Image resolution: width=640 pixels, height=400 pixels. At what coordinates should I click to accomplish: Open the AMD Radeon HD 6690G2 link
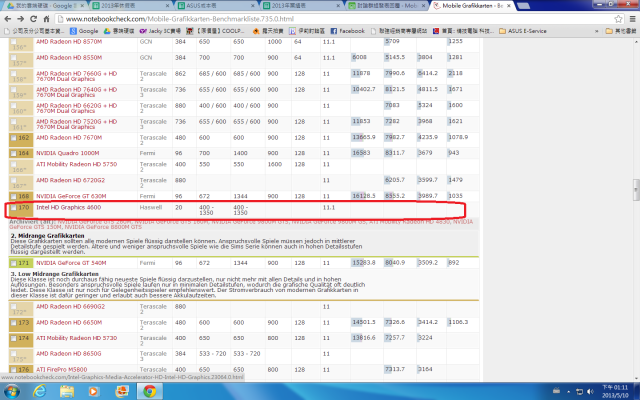coord(70,307)
